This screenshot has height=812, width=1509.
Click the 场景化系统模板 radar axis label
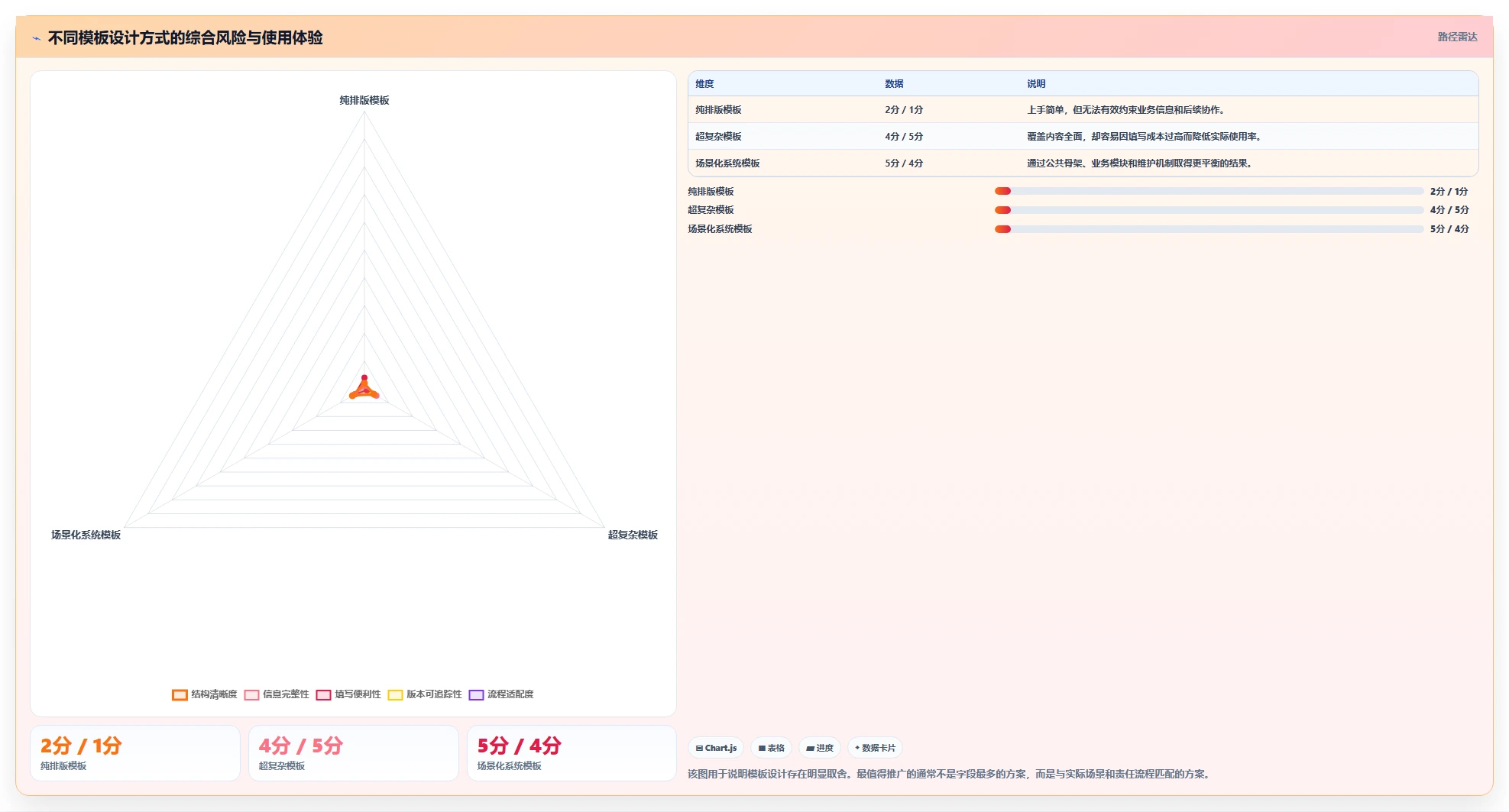(86, 535)
